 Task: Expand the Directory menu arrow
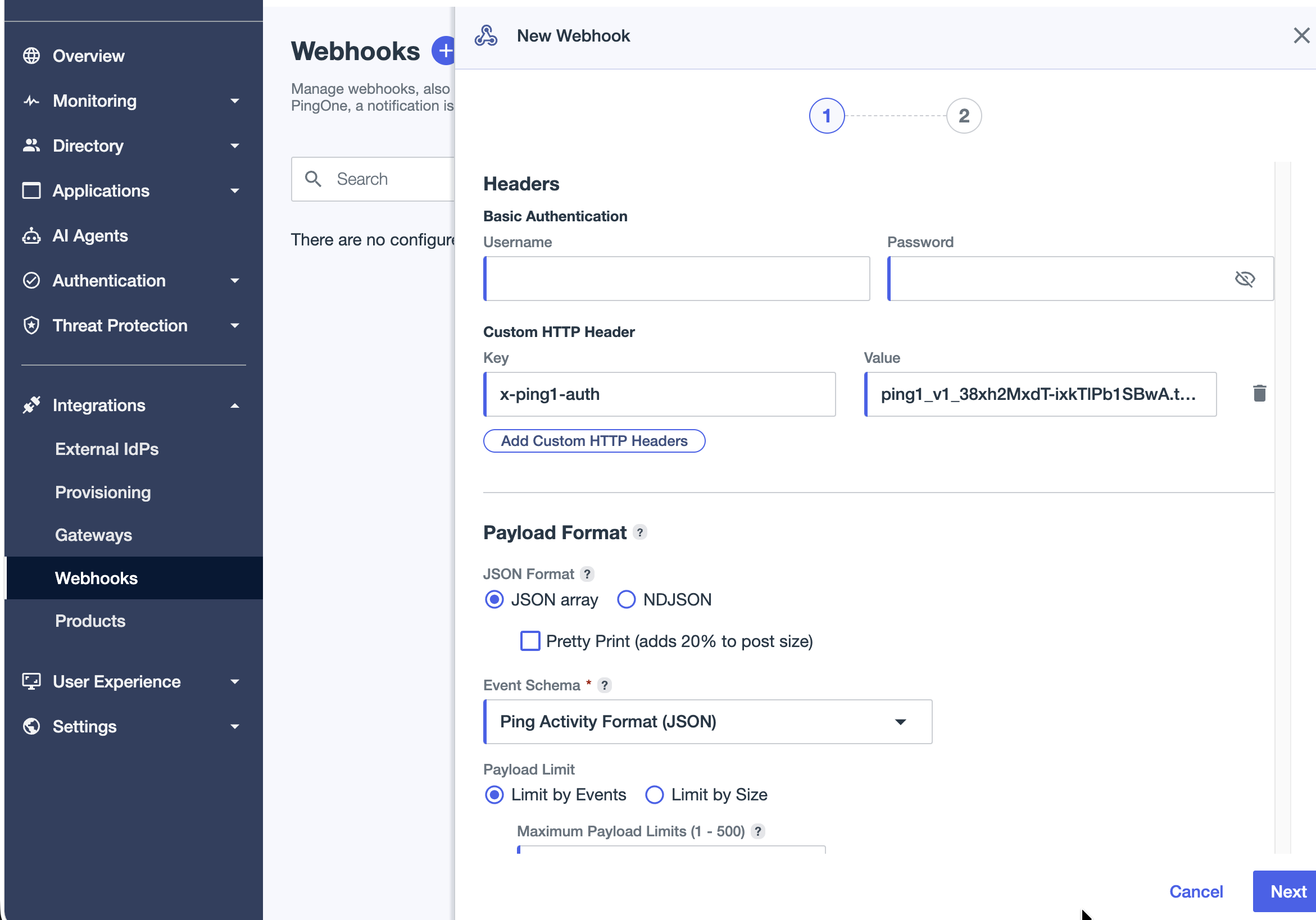pyautogui.click(x=234, y=145)
